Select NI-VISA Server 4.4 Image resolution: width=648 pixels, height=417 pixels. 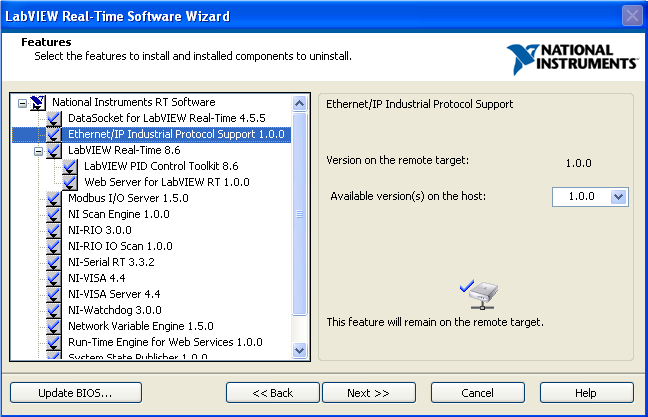coord(114,294)
